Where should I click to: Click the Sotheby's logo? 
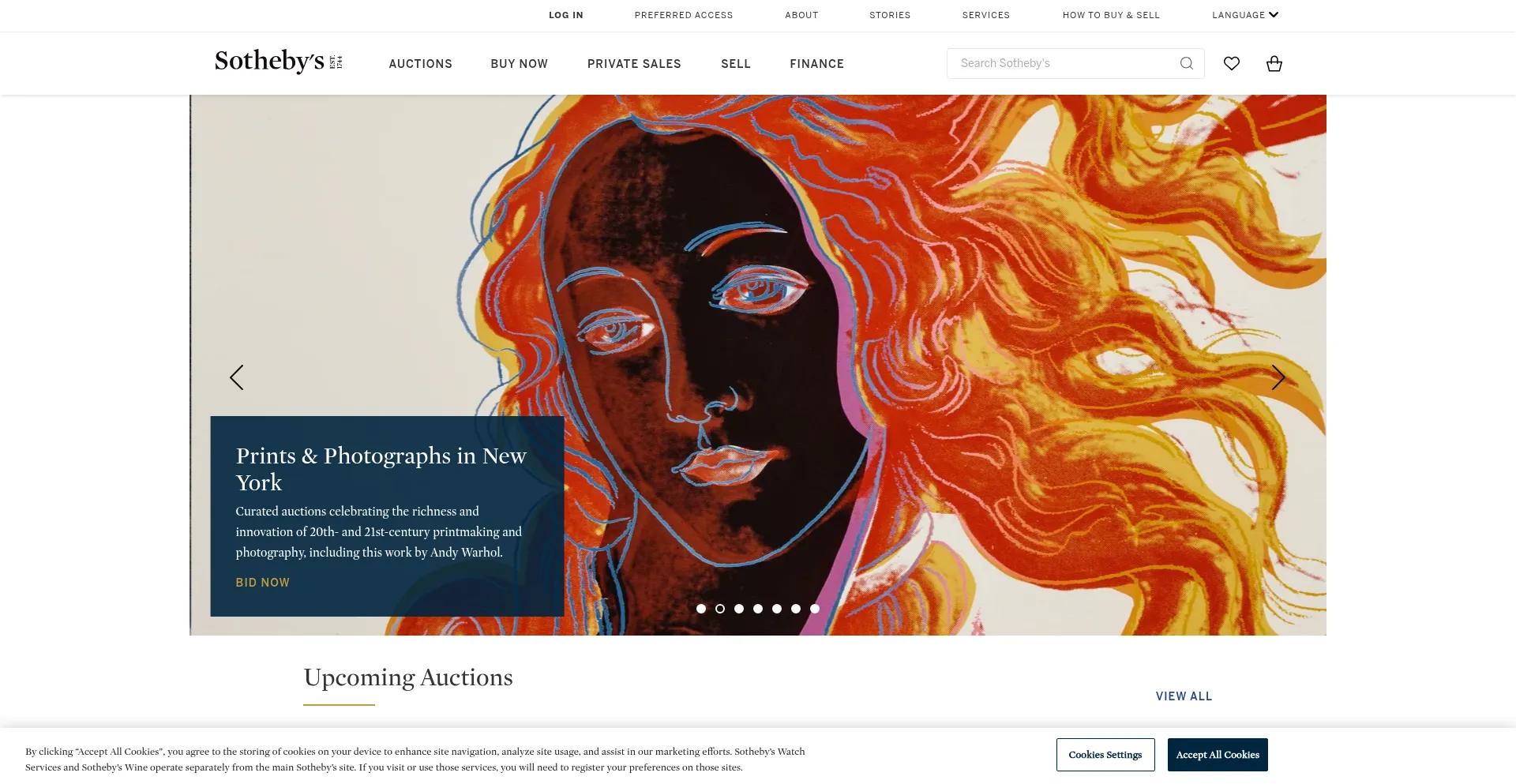point(278,62)
